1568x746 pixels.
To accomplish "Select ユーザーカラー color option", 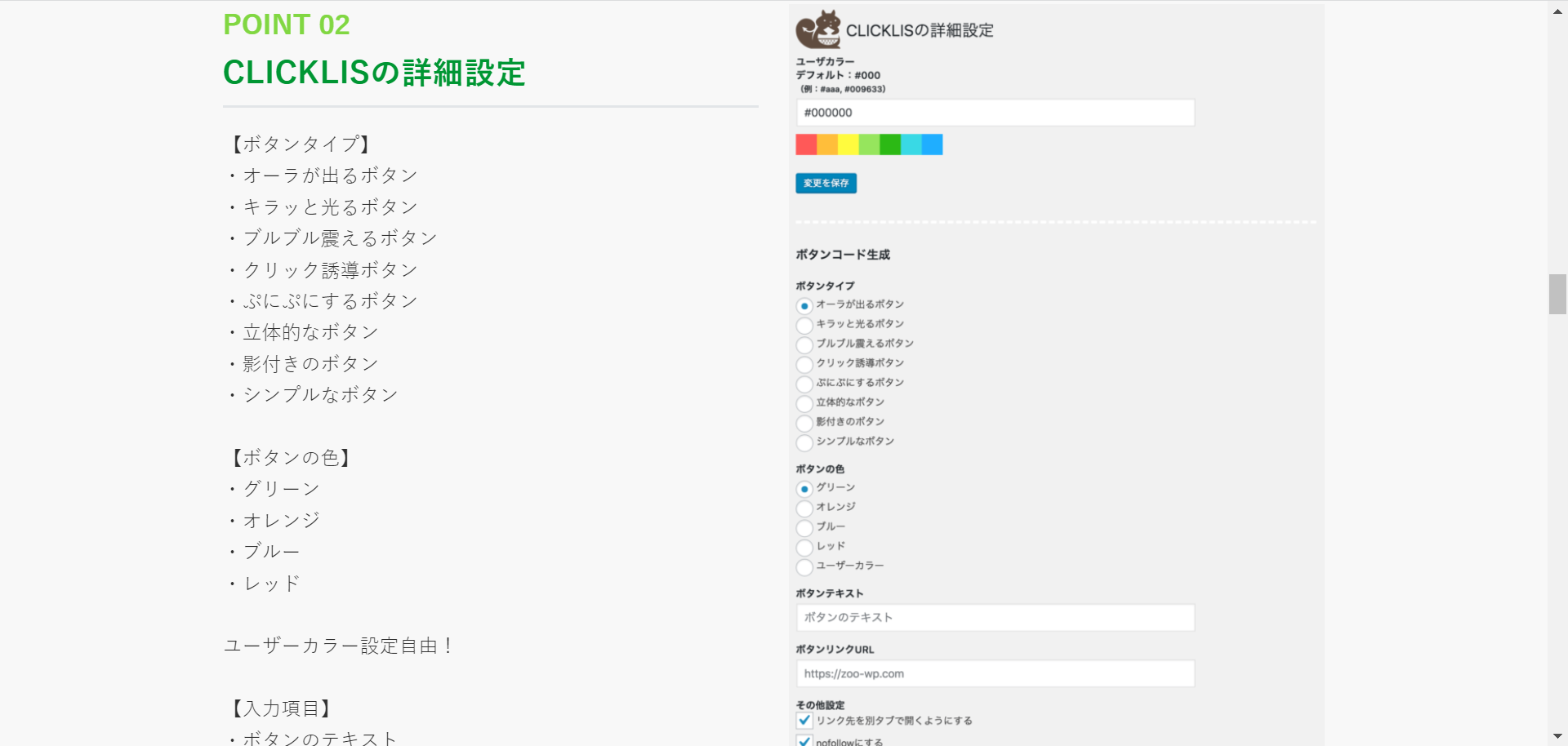I will point(804,566).
